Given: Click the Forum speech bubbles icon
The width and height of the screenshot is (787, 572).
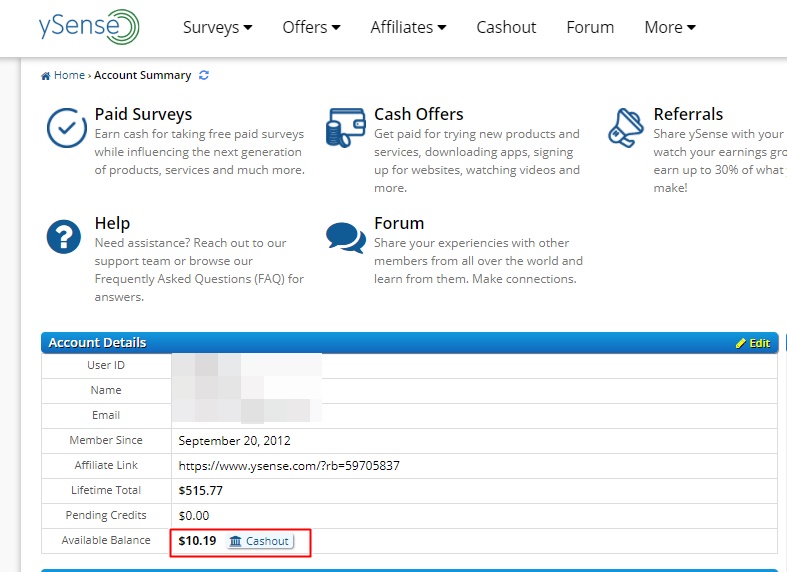Looking at the screenshot, I should pos(346,237).
